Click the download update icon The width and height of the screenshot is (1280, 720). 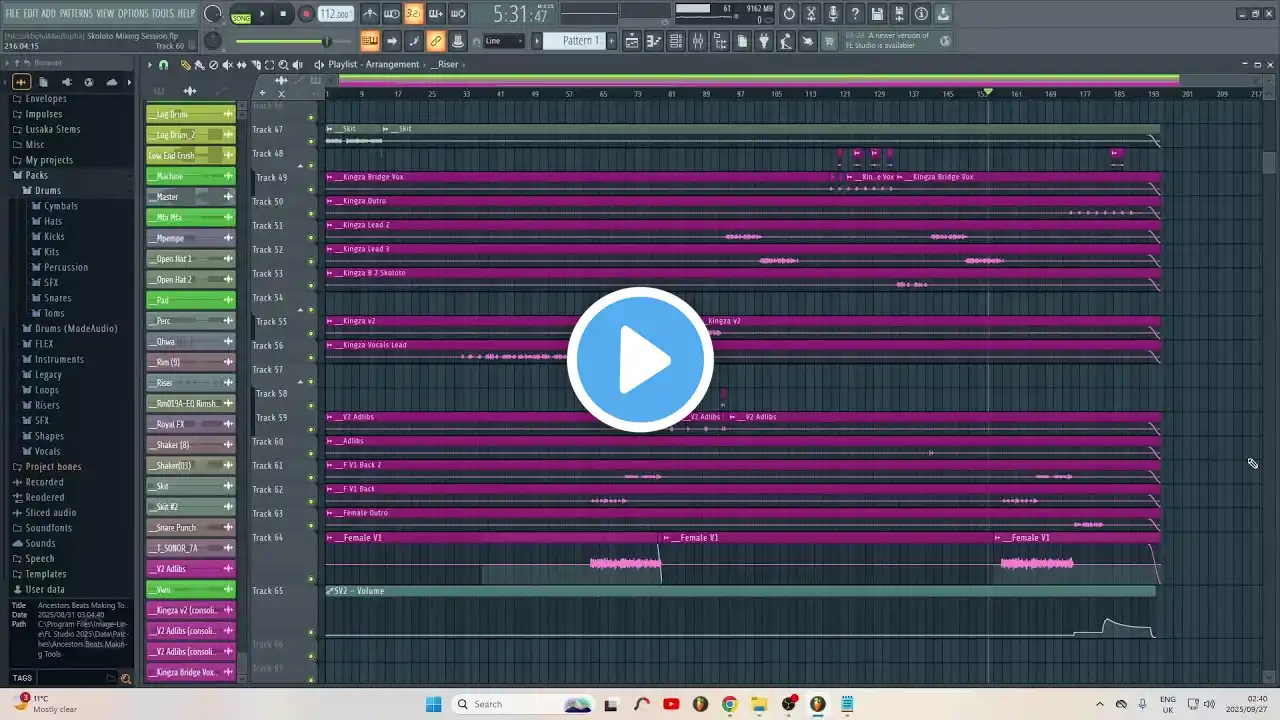click(x=943, y=14)
